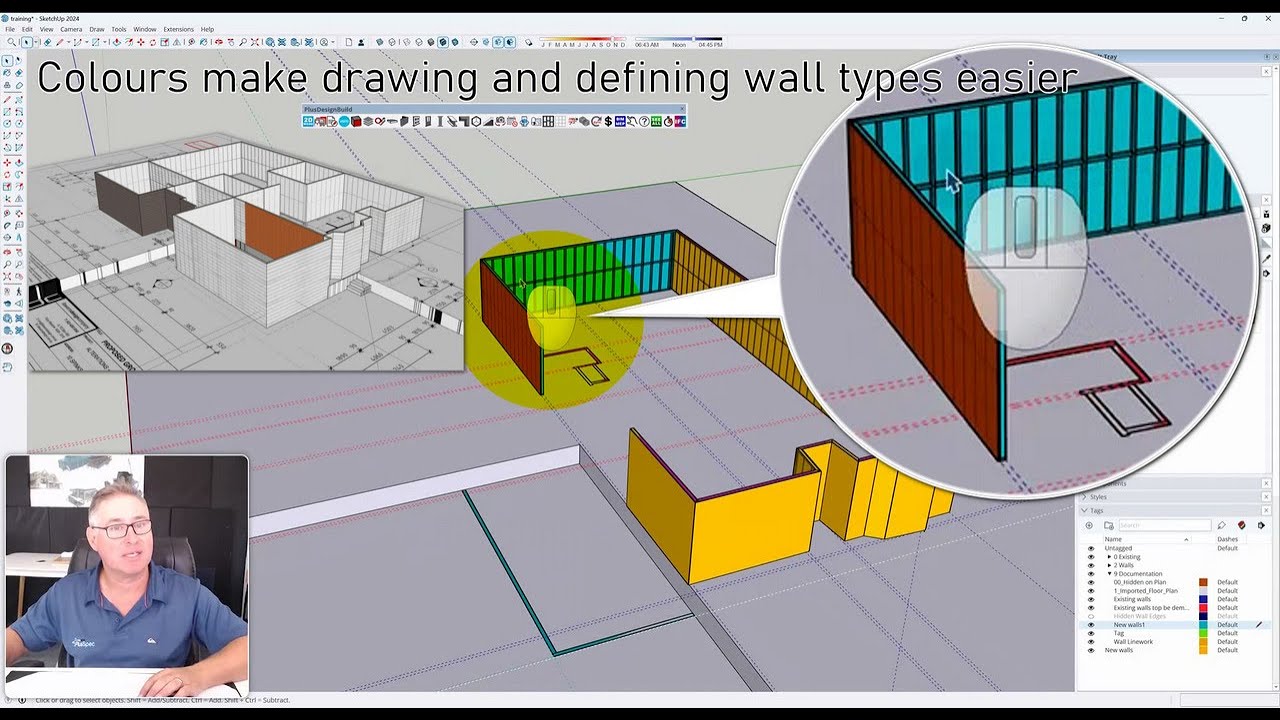Open the question mark help in PlusDesignBuild
Screen dimensions: 1280x720
click(645, 121)
